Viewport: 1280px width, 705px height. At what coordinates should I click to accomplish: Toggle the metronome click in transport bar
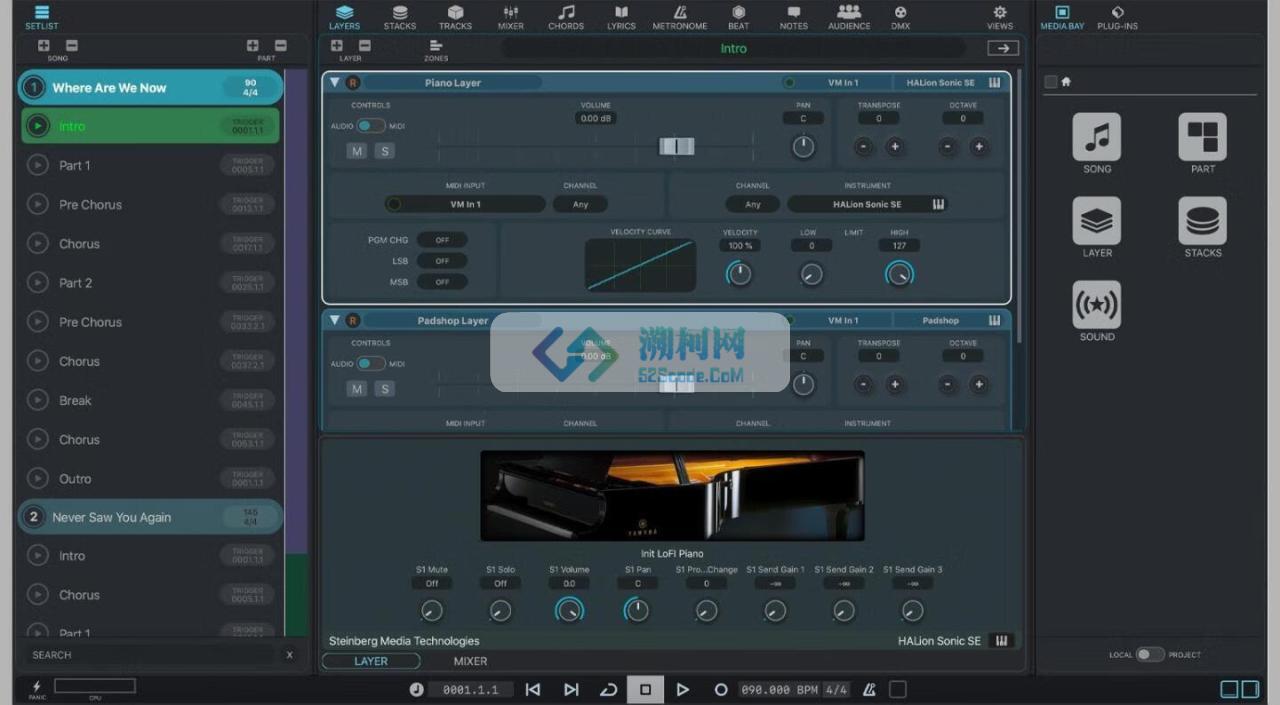coord(870,690)
